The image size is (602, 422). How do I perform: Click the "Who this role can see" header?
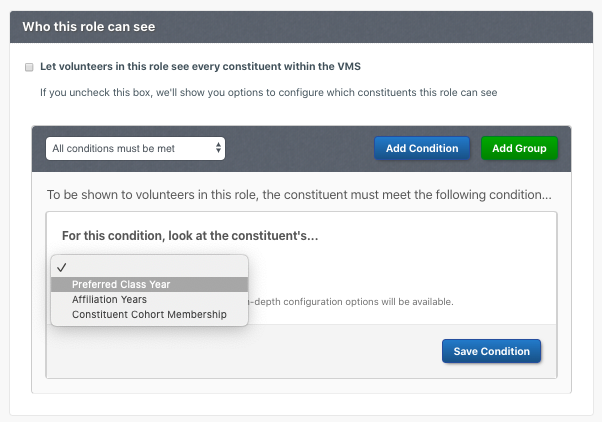click(89, 27)
